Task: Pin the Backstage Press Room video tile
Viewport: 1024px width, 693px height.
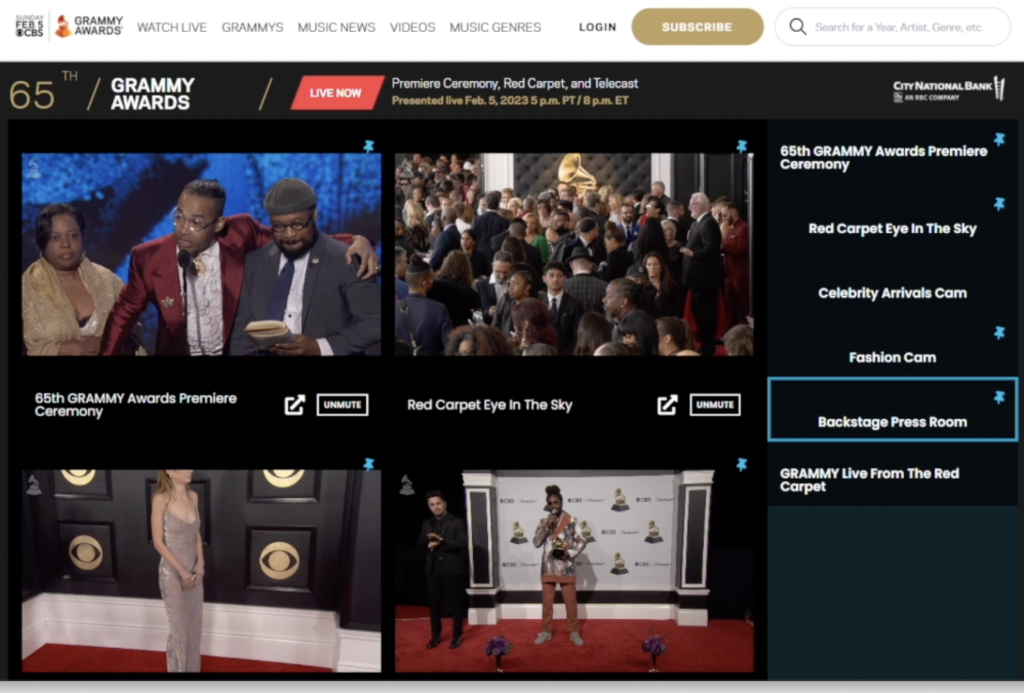Action: [742, 464]
